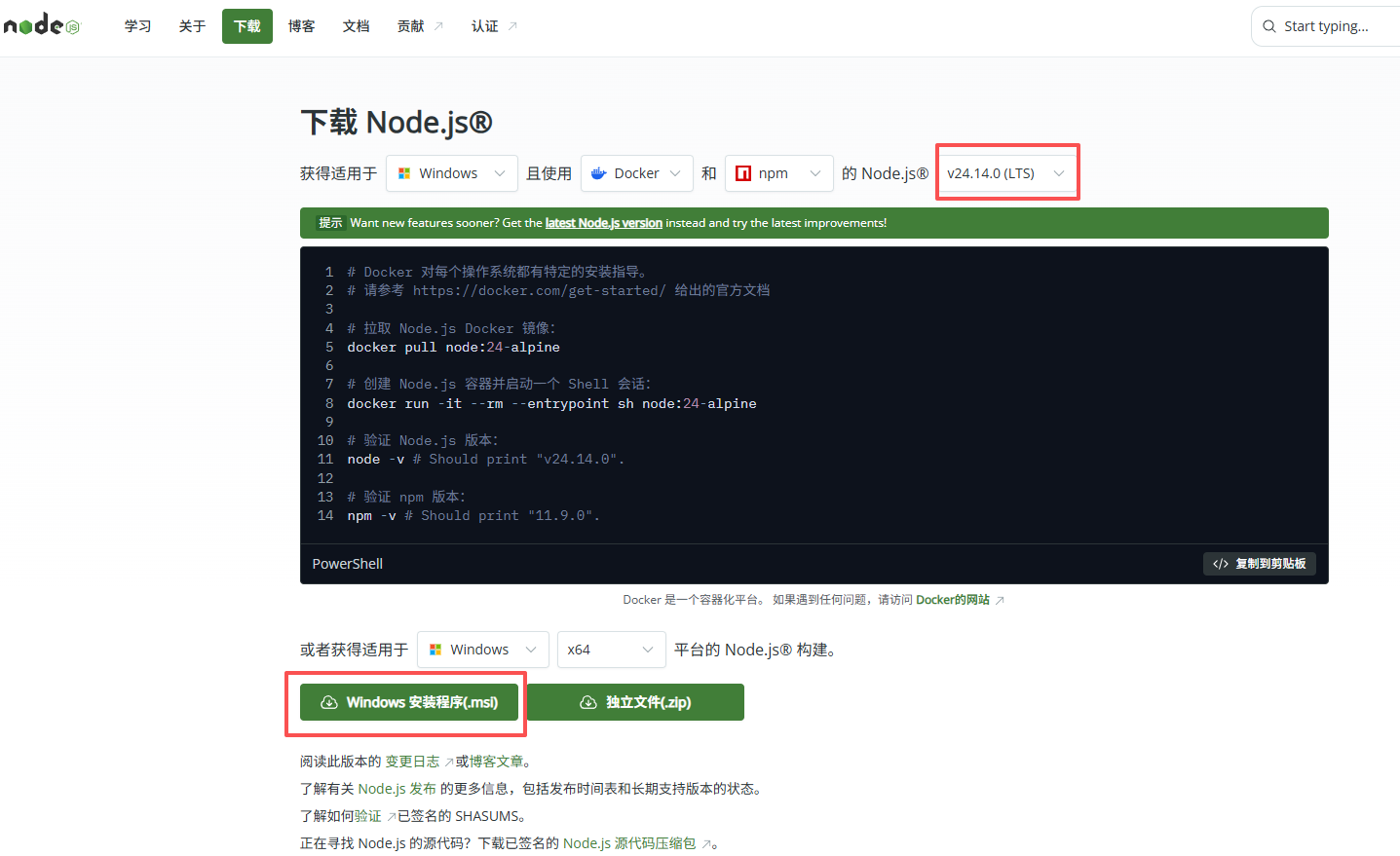This screenshot has width=1400, height=856.
Task: Click the PowerShell label under the code
Action: click(348, 564)
